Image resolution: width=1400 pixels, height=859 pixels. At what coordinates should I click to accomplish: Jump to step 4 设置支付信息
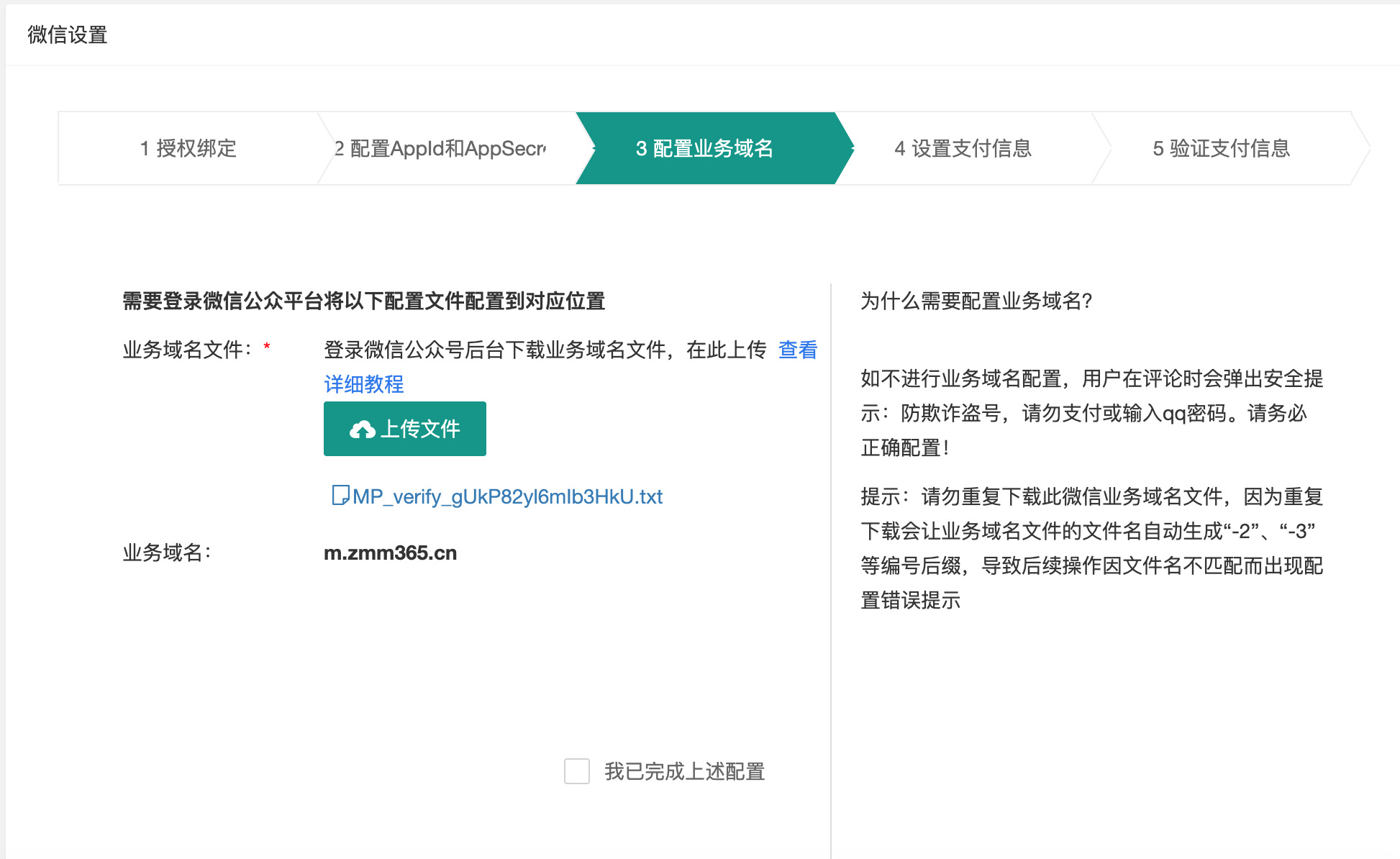(x=963, y=148)
